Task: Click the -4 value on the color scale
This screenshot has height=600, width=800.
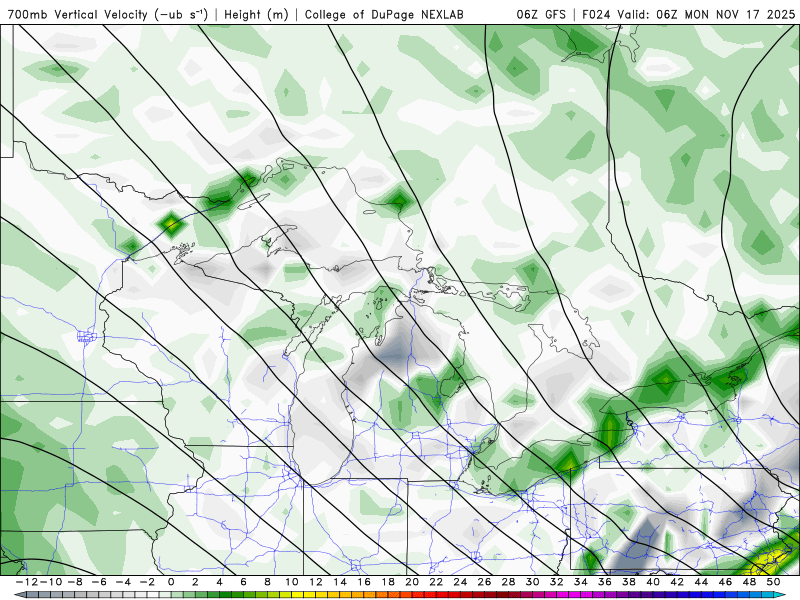Action: pos(123,582)
